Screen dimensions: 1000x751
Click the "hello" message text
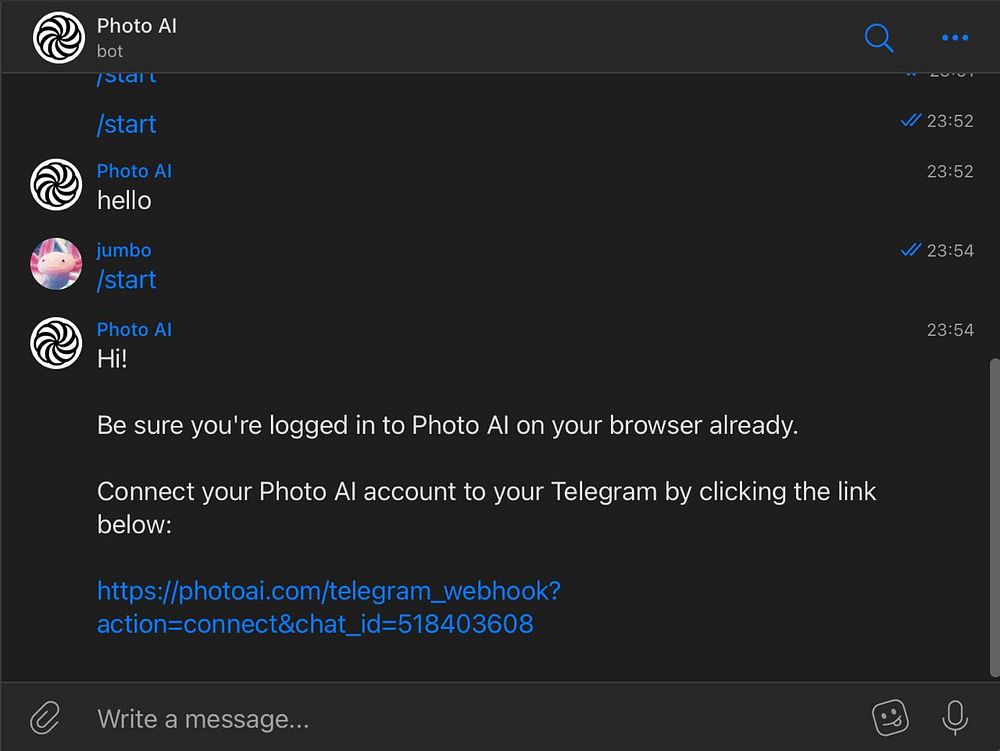[x=124, y=200]
